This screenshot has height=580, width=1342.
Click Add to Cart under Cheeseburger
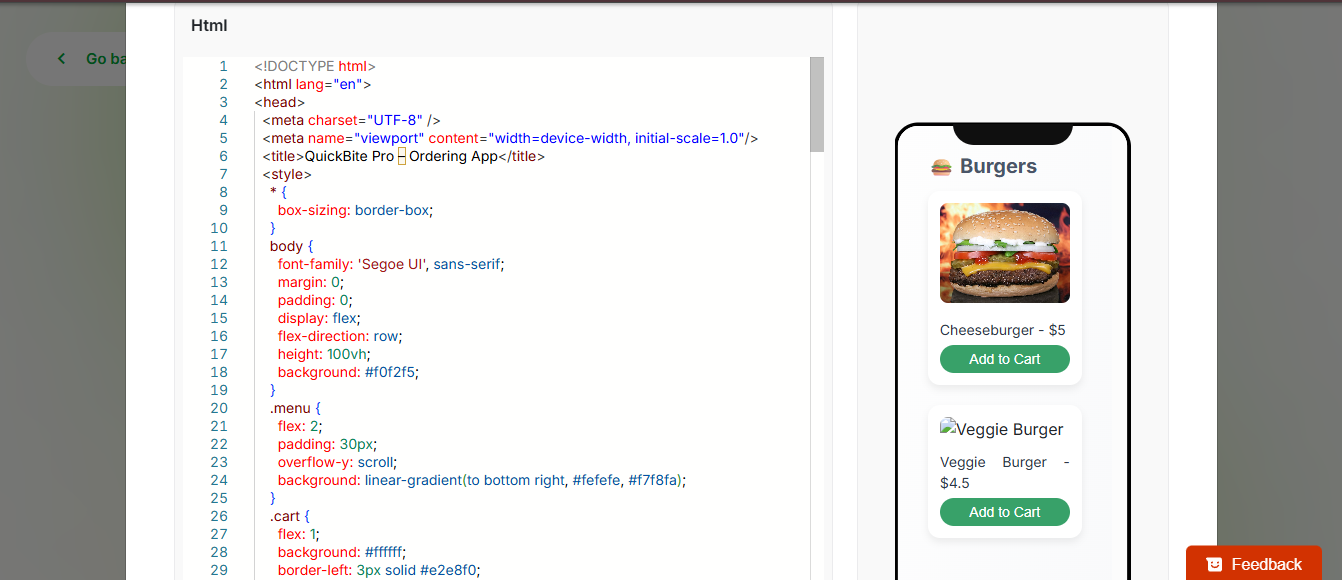[x=1004, y=358]
